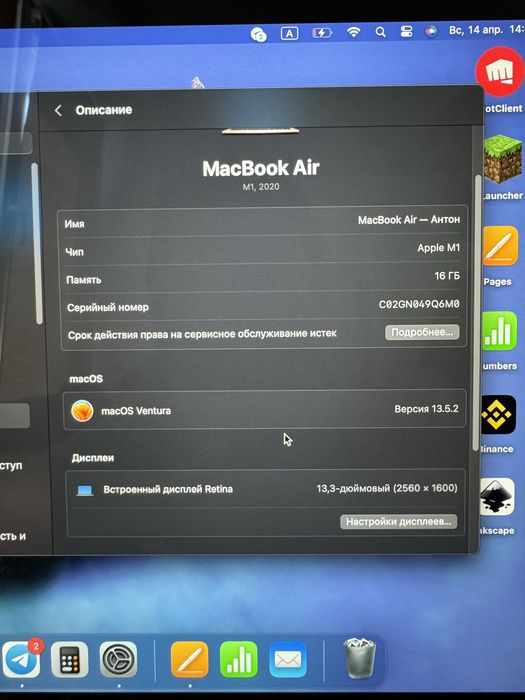
Task: Click the built-in Retina display icon
Action: click(85, 491)
